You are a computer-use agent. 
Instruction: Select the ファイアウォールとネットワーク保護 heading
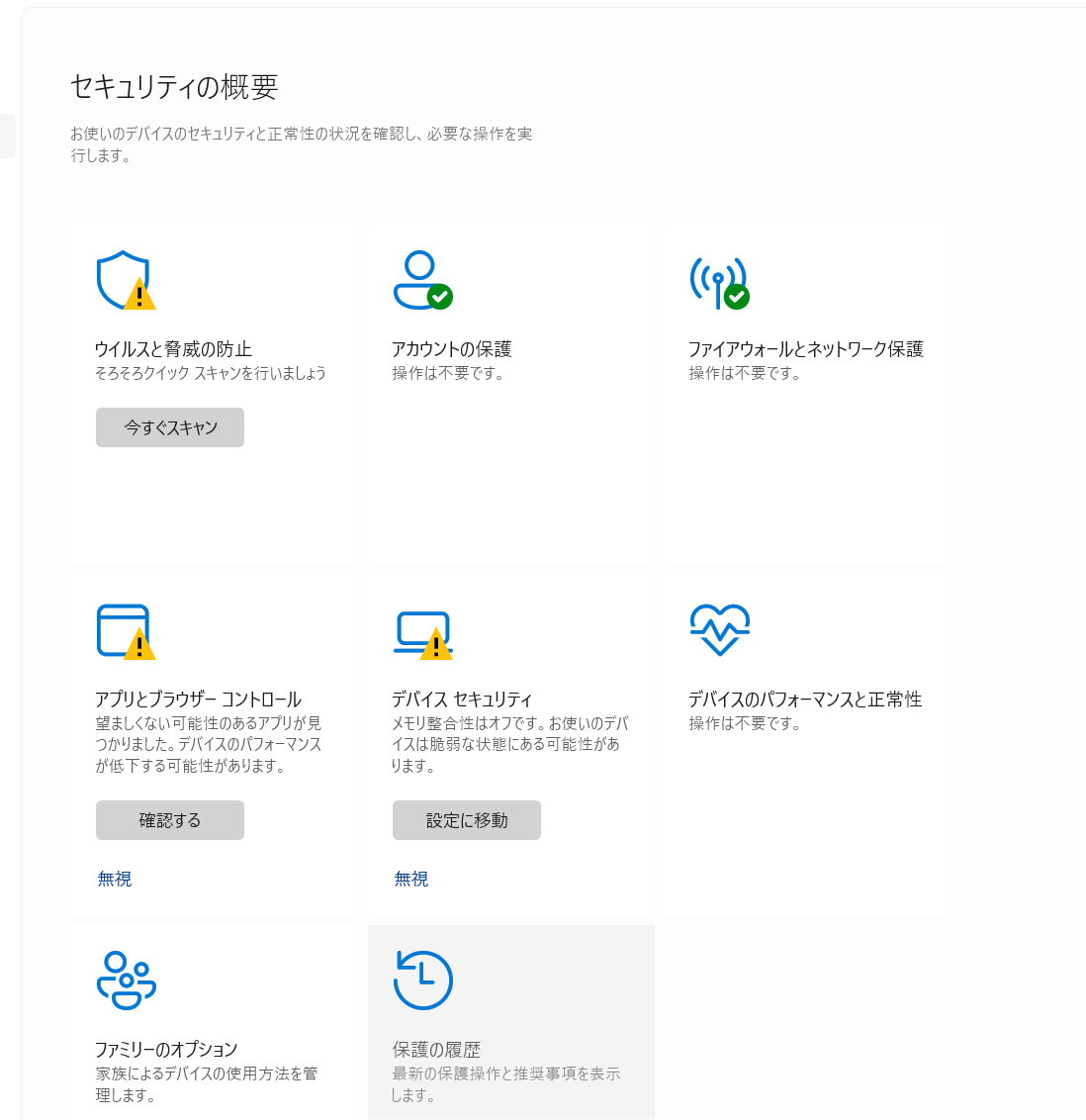click(806, 348)
